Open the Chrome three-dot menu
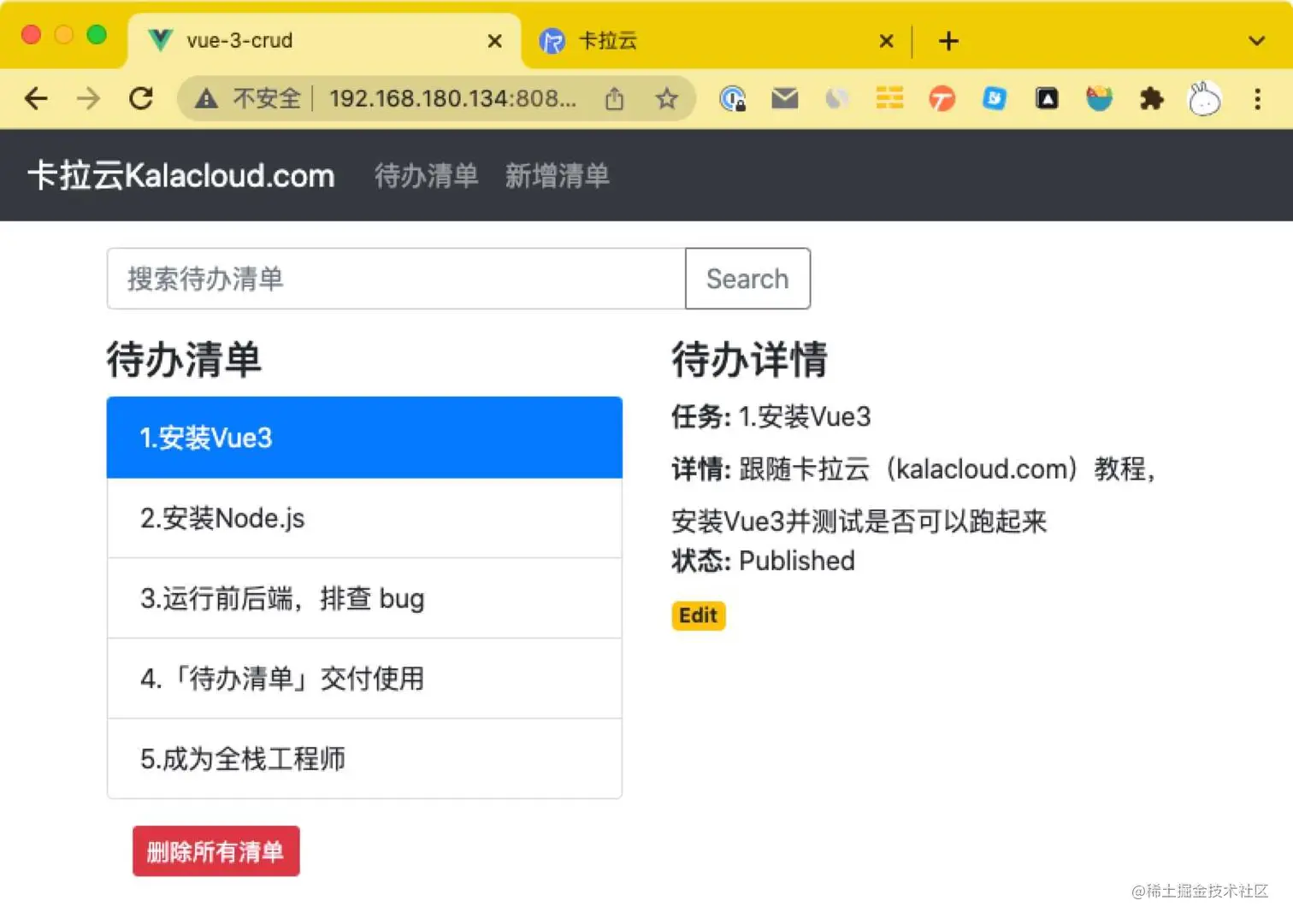Image resolution: width=1293 pixels, height=924 pixels. coord(1257,99)
